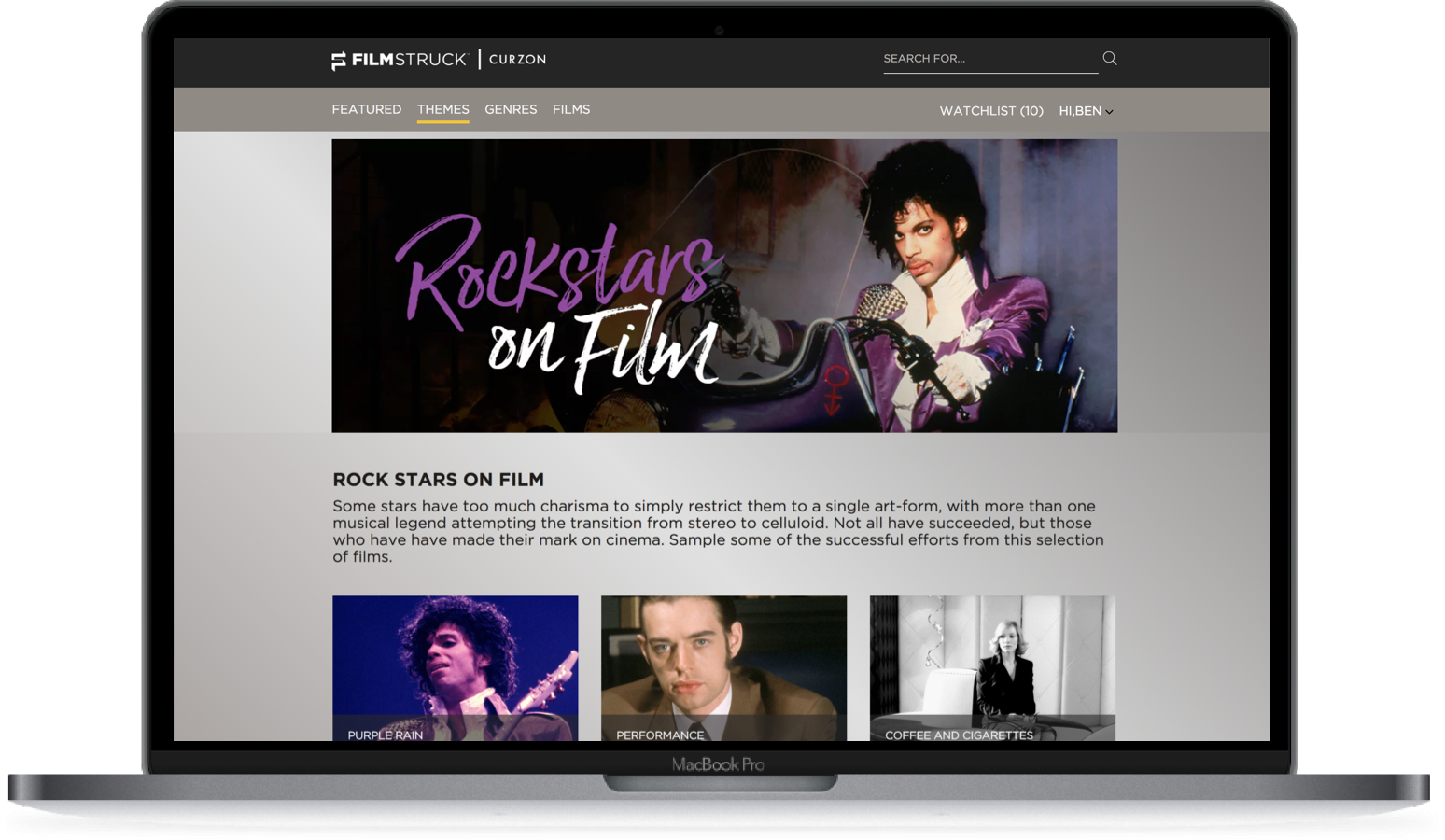Click the search magnifying glass icon
Image resolution: width=1445 pixels, height=840 pixels.
[x=1109, y=59]
